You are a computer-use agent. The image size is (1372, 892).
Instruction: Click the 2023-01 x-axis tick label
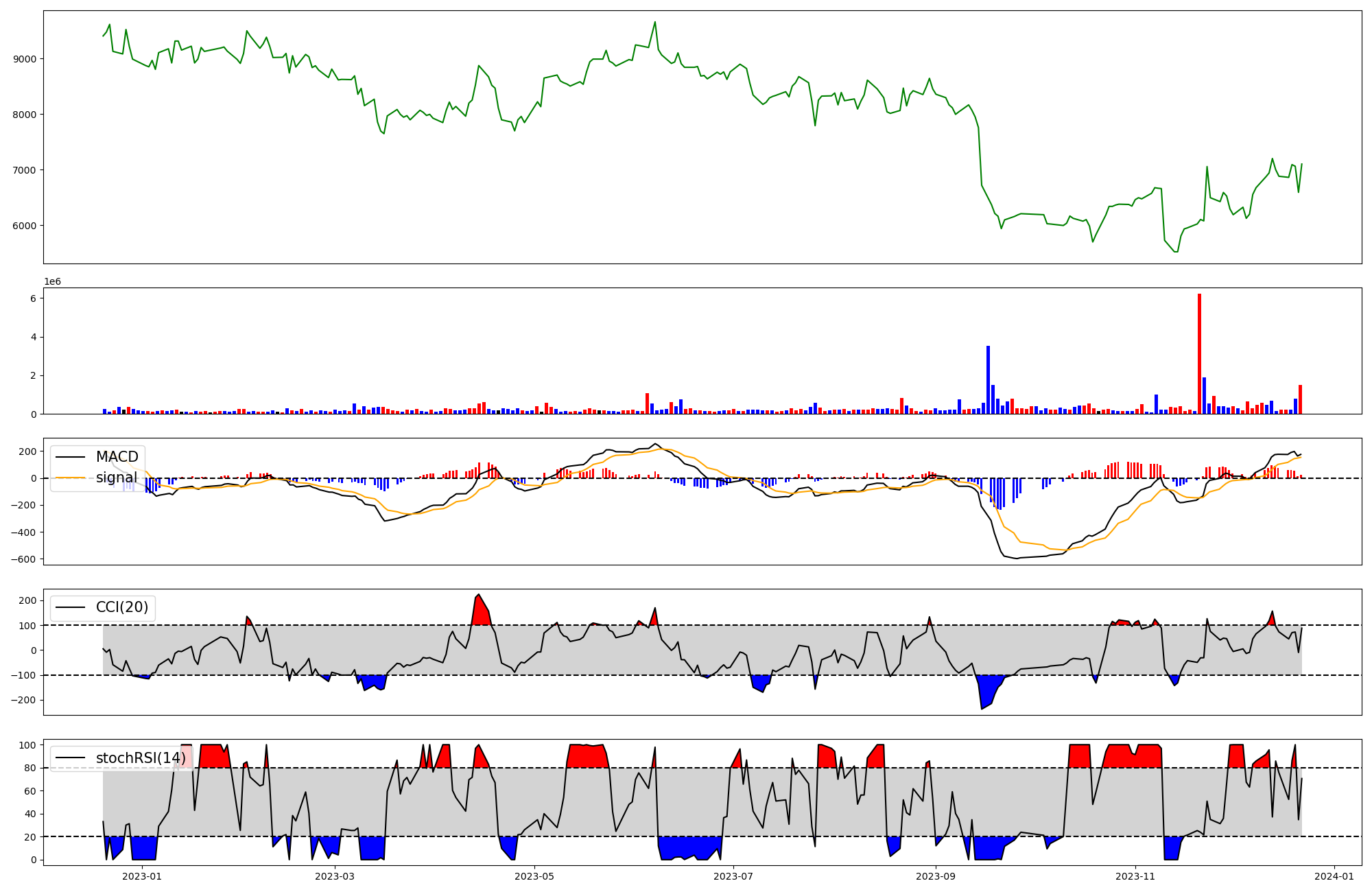[x=142, y=876]
